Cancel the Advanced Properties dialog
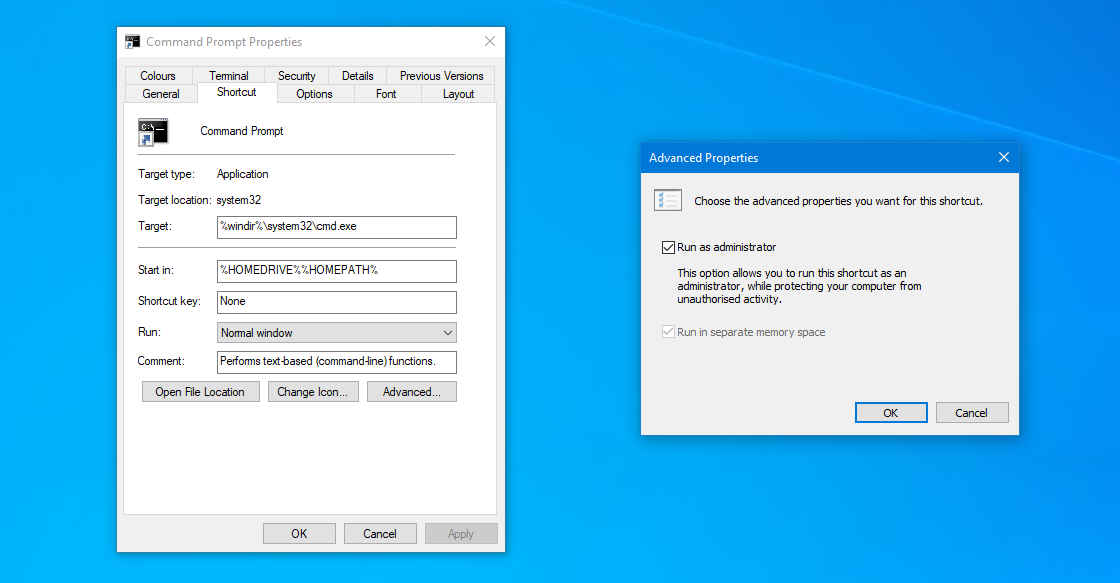The height and width of the screenshot is (583, 1120). click(x=972, y=413)
